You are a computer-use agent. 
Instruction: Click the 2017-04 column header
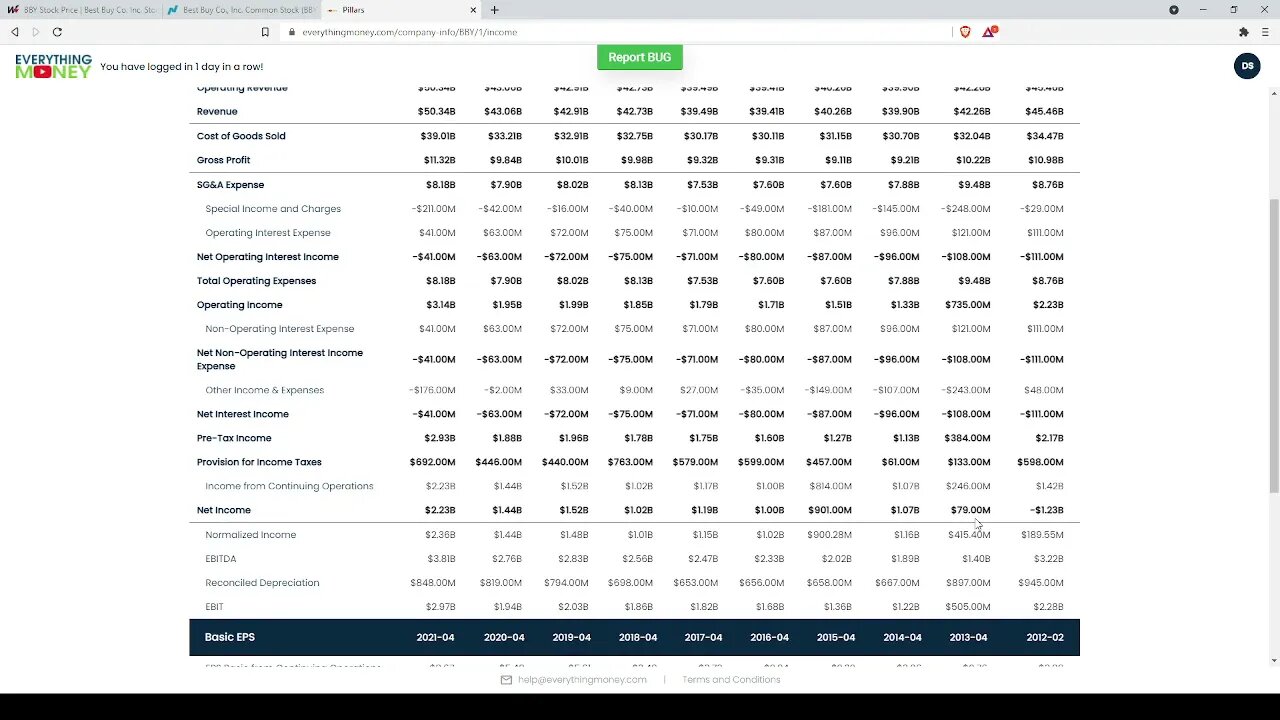click(703, 637)
